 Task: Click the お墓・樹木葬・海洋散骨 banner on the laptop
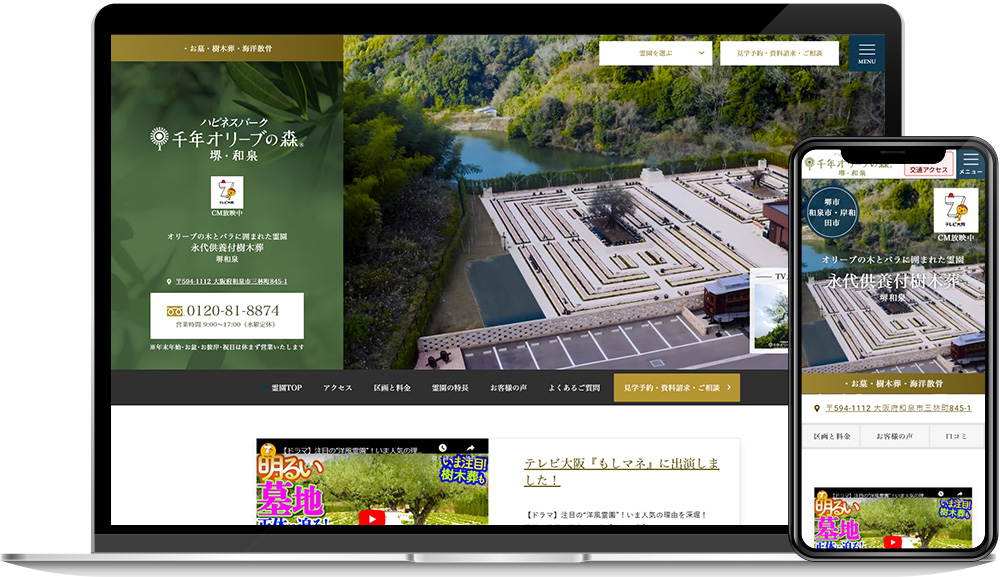[x=227, y=48]
